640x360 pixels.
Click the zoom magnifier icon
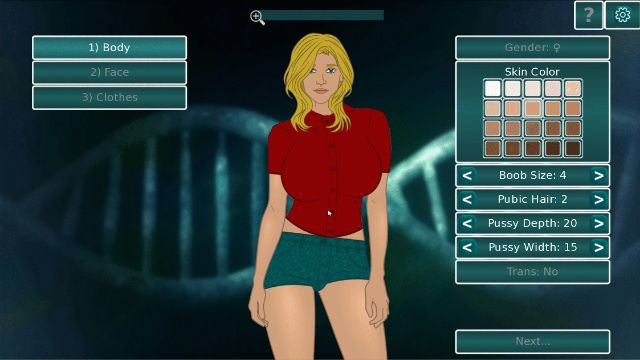257,18
